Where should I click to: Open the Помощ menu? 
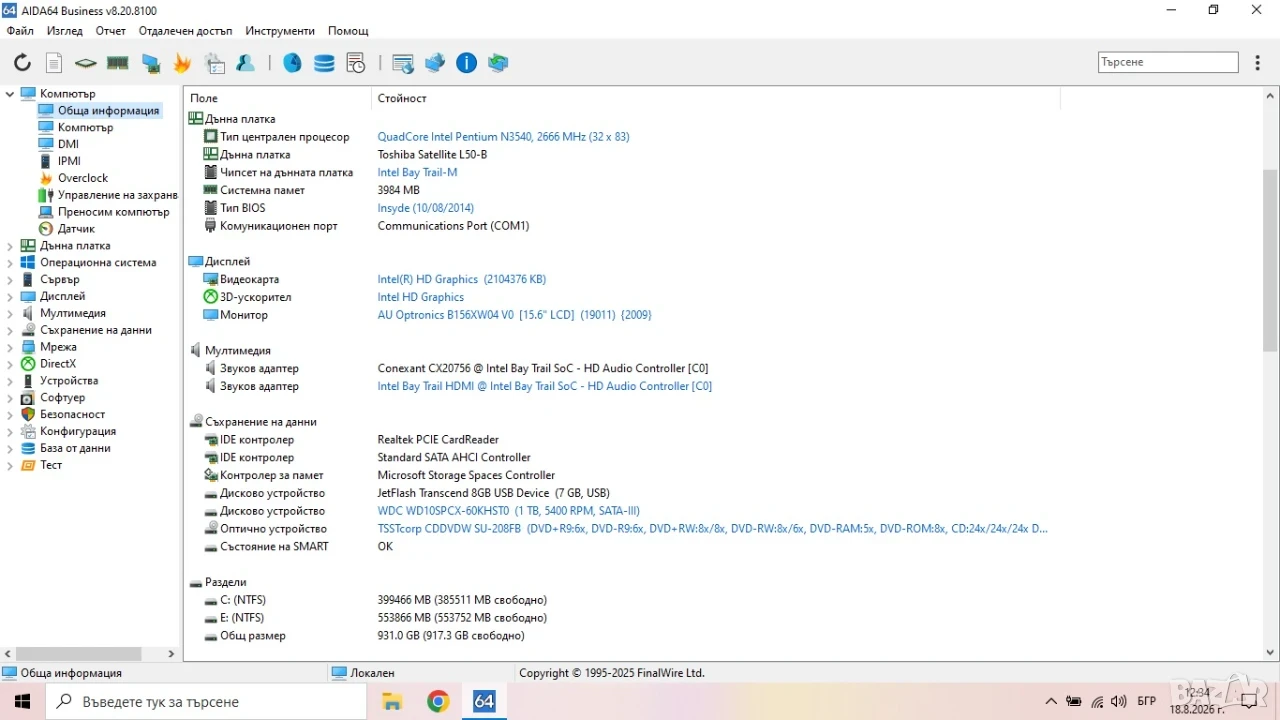tap(348, 31)
